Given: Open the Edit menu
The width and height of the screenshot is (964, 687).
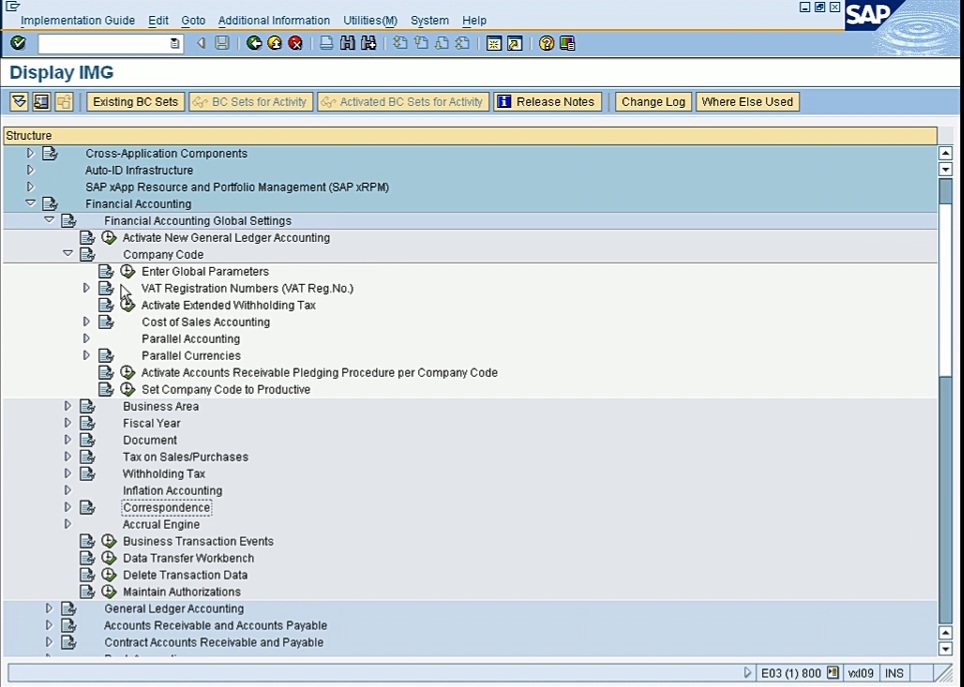Looking at the screenshot, I should 158,20.
